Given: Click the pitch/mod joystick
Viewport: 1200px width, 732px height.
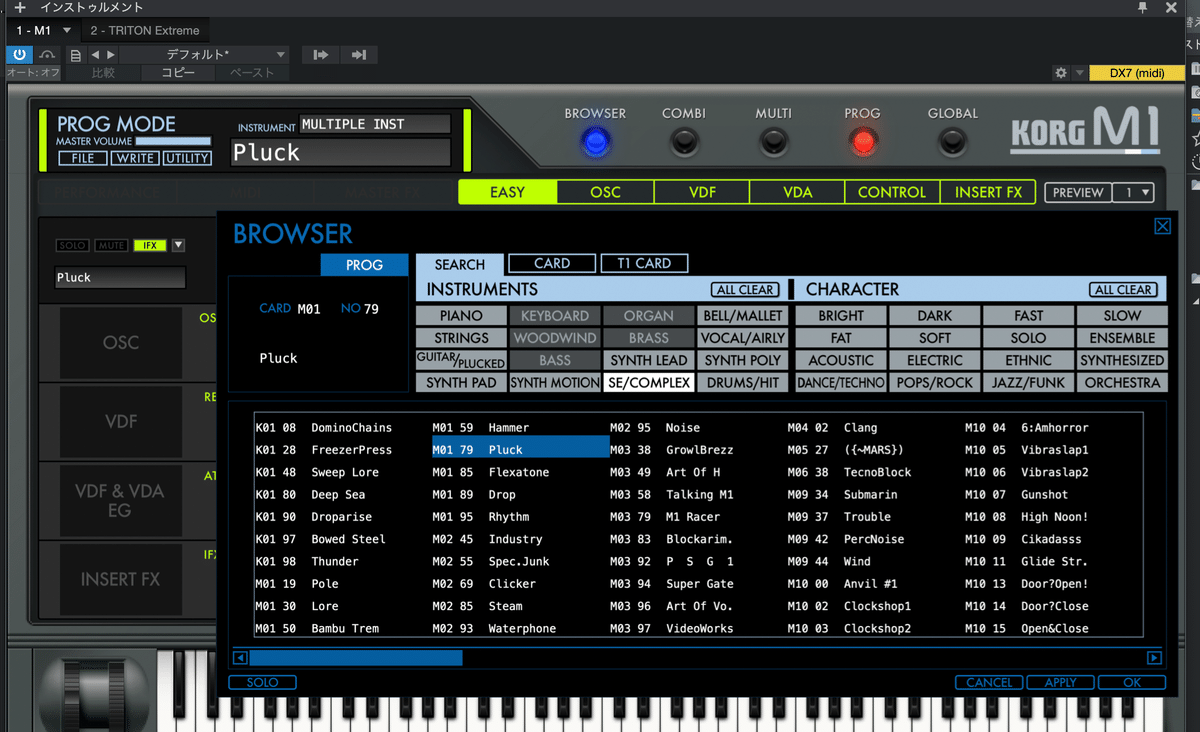Looking at the screenshot, I should [94, 692].
